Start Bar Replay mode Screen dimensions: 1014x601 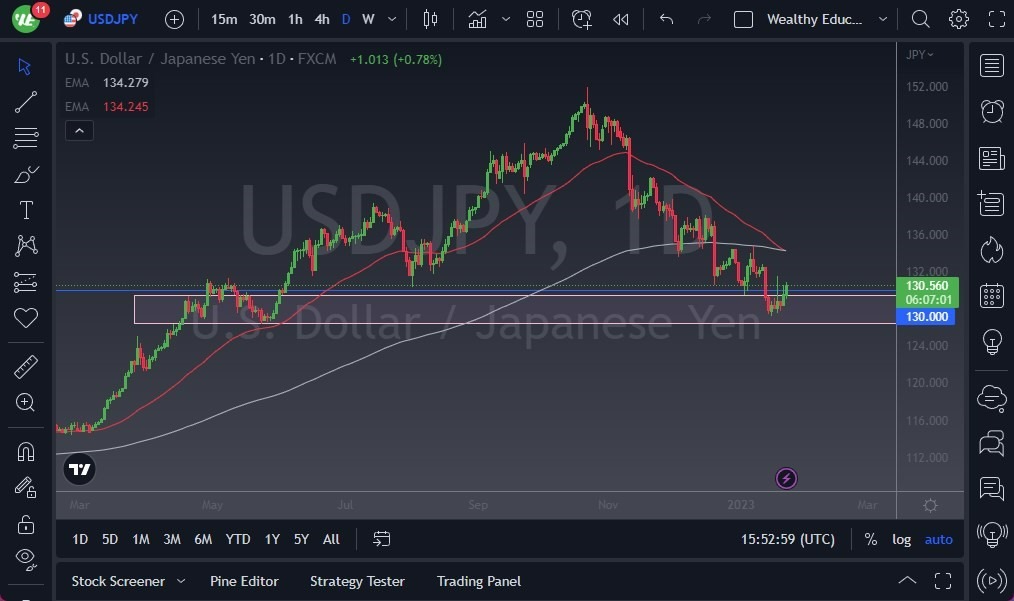point(620,19)
